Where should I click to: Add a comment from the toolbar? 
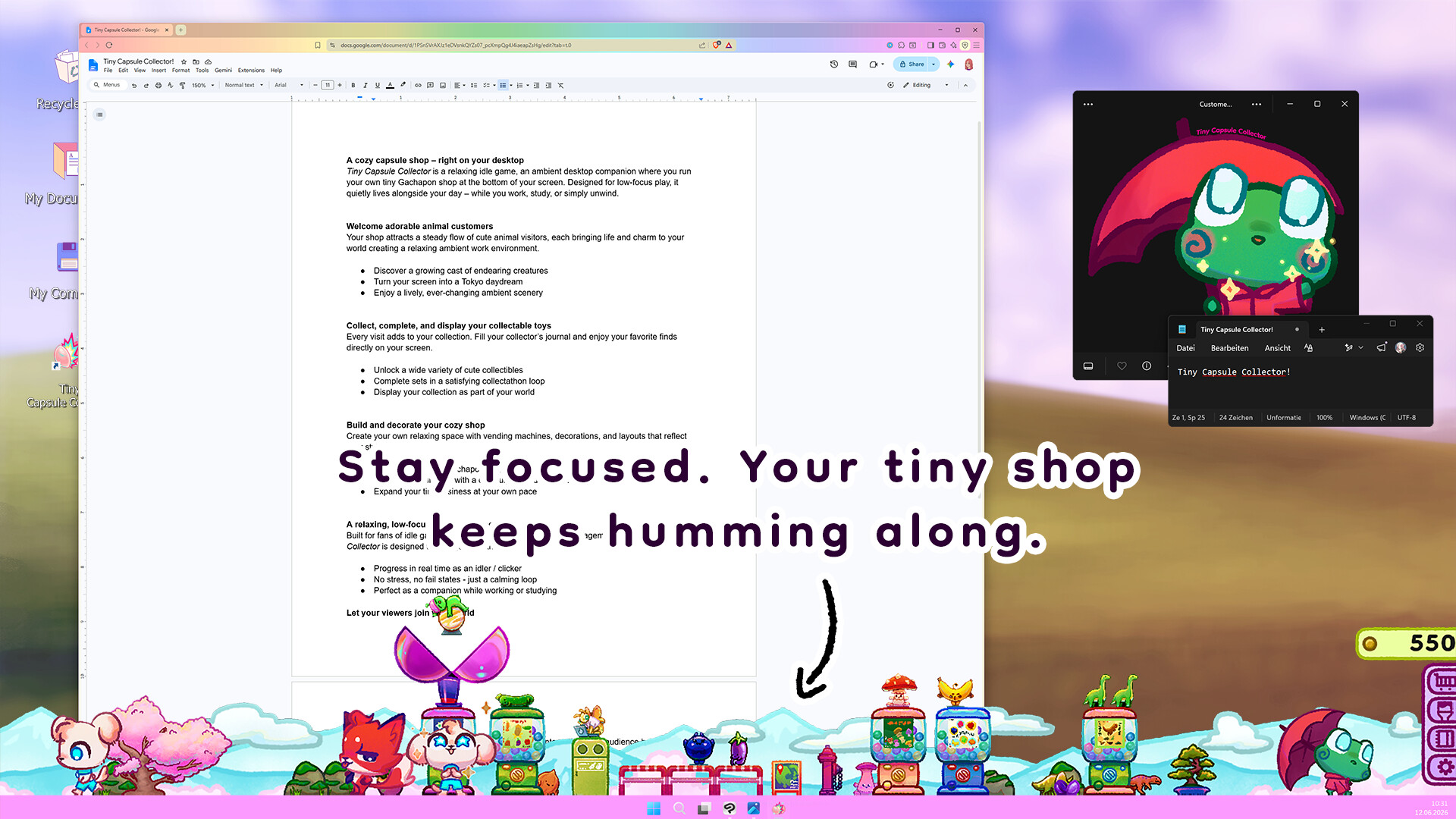[430, 86]
